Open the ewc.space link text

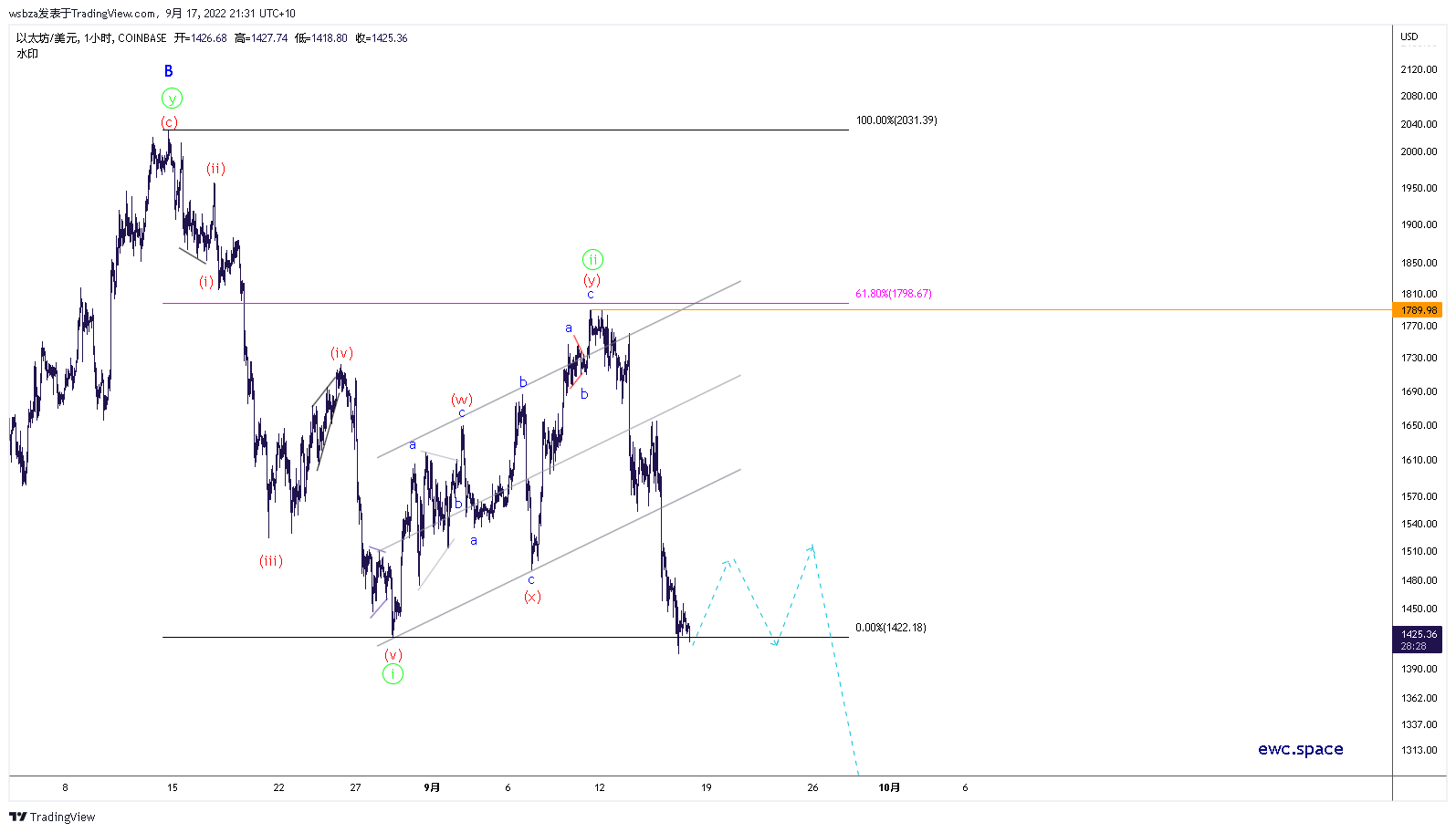click(1300, 749)
